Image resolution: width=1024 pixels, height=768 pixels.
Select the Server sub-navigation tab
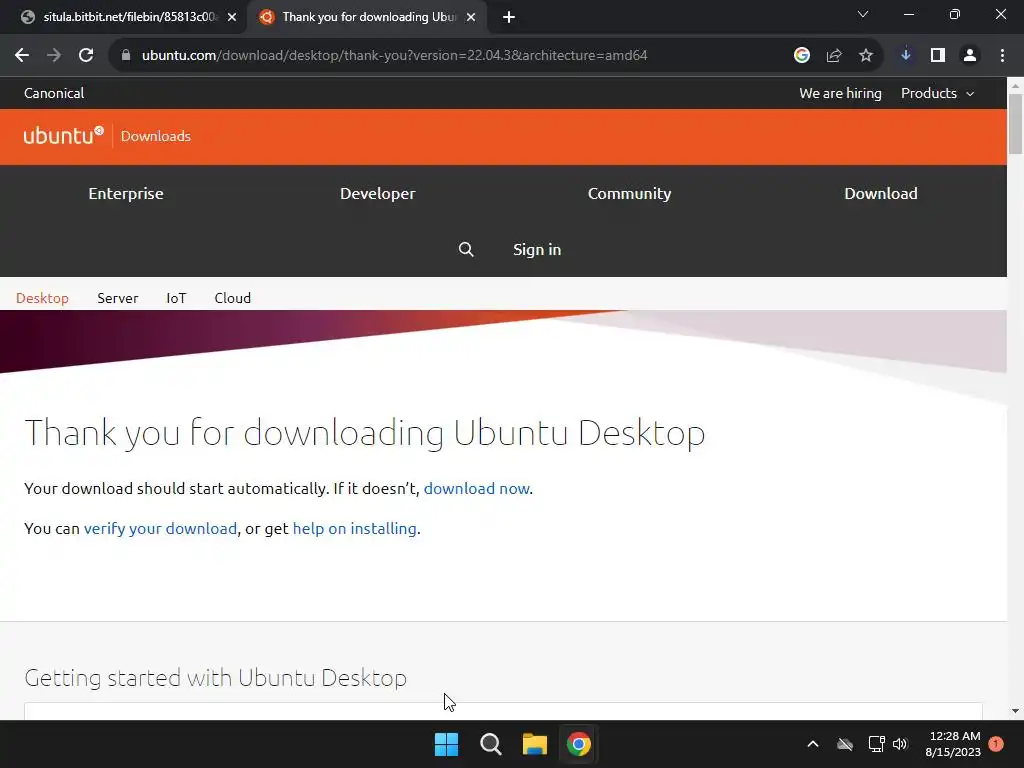[118, 298]
